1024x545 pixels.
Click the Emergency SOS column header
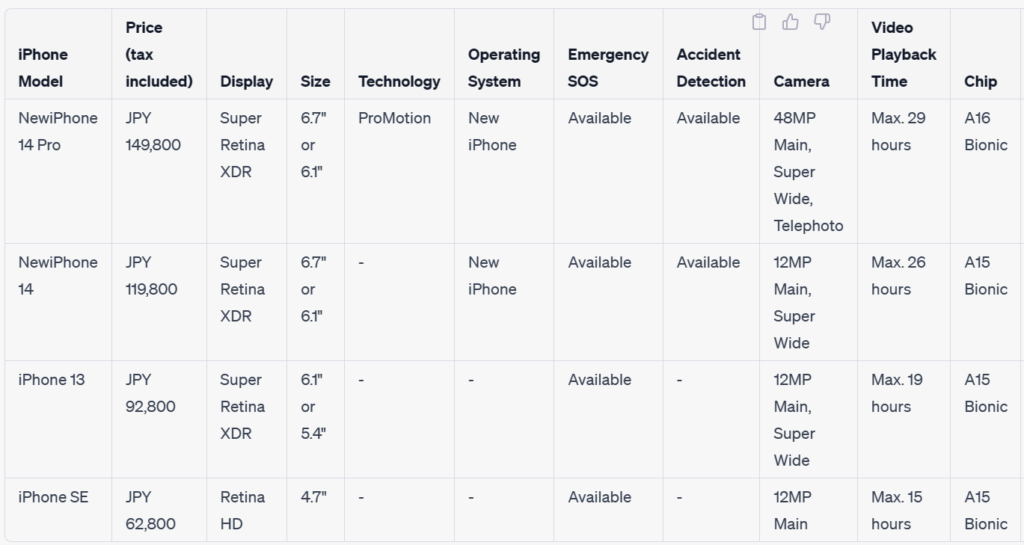(608, 68)
